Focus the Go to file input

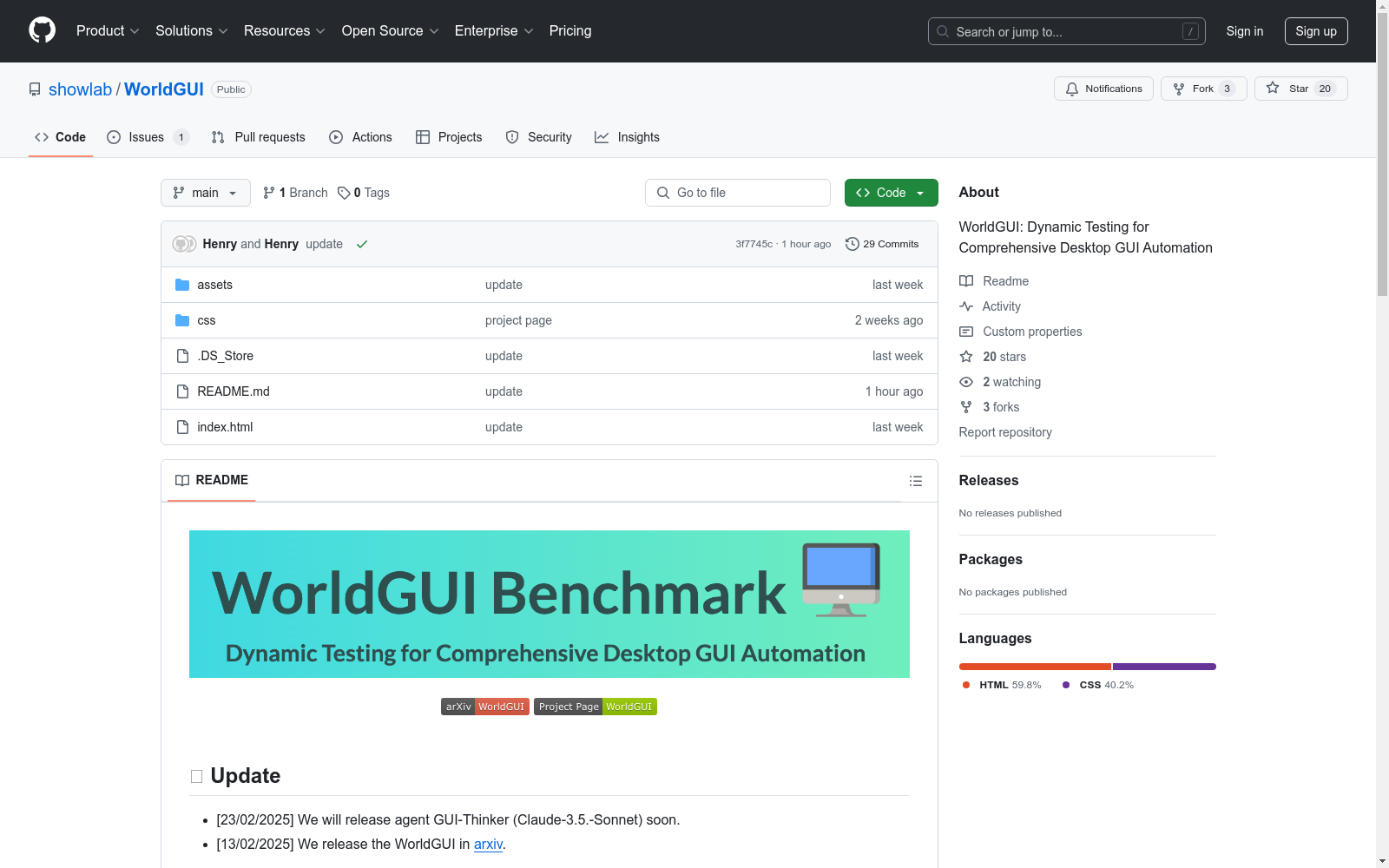(x=738, y=193)
